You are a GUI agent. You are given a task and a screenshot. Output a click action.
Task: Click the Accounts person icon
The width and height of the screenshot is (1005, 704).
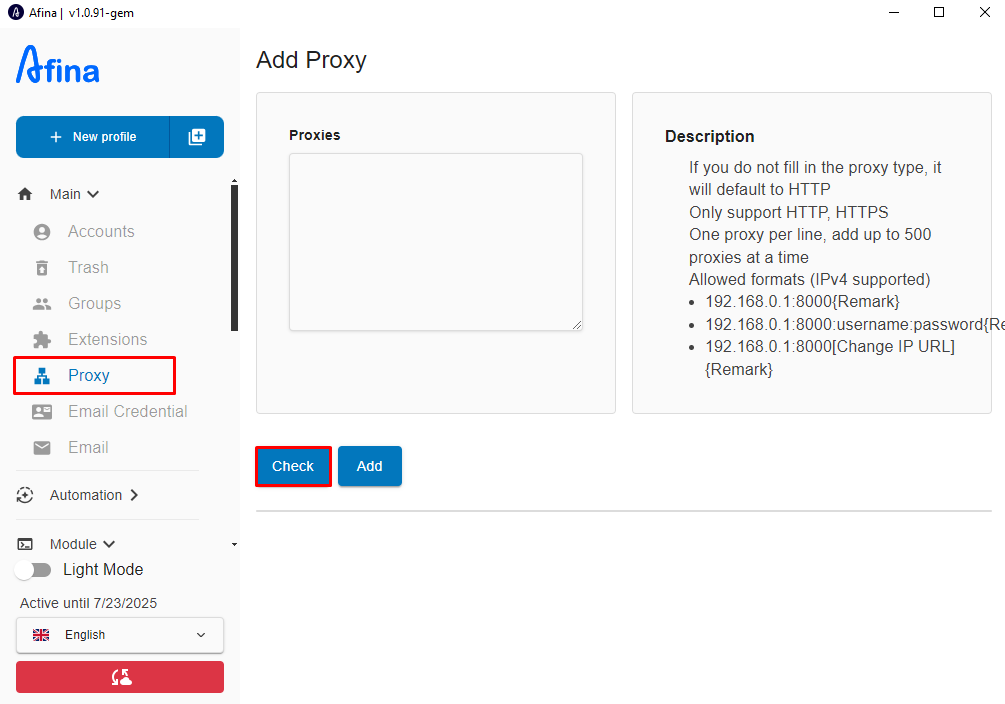click(x=42, y=232)
